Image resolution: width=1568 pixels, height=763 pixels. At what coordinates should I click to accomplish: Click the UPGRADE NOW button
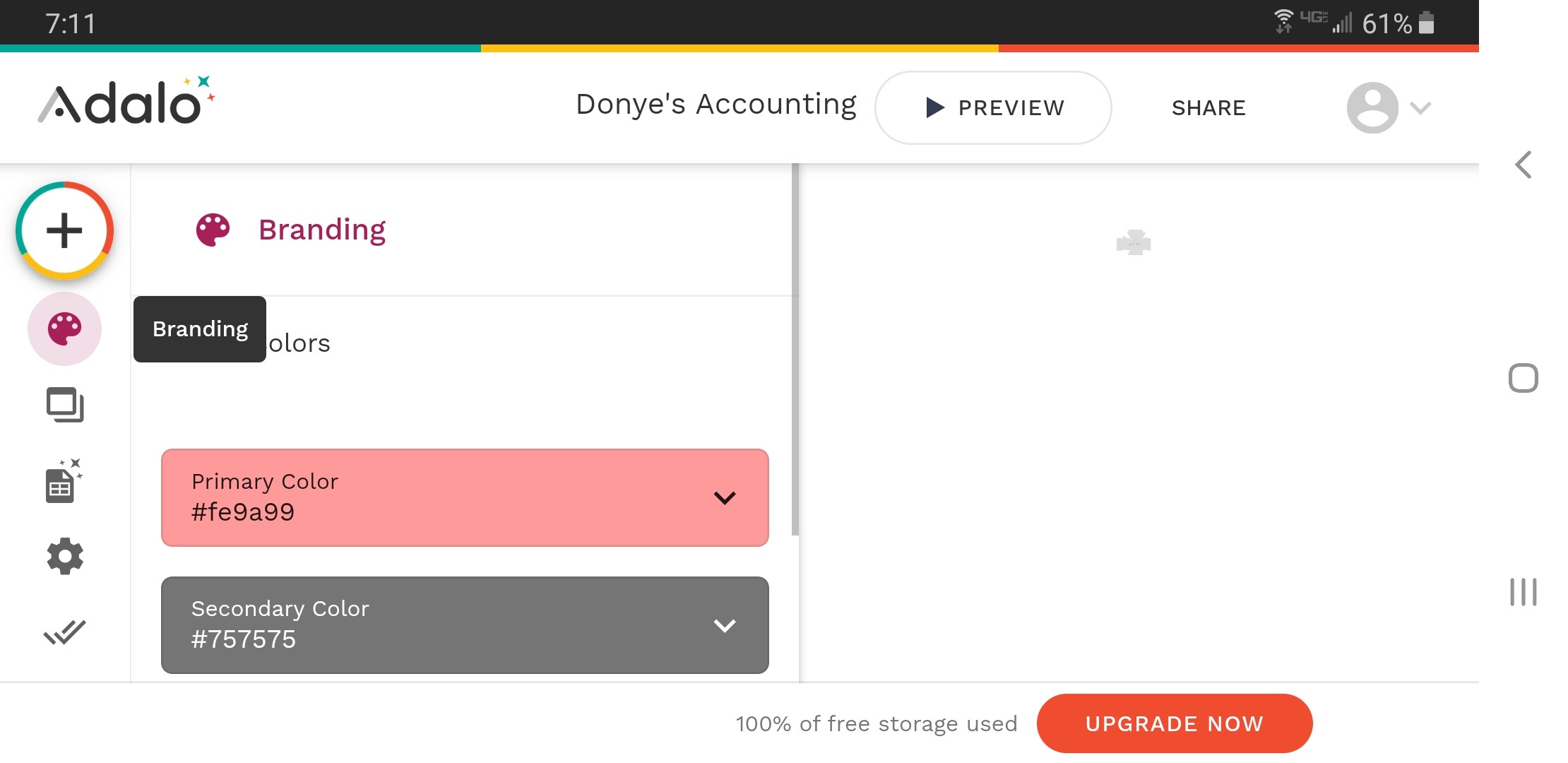(1174, 723)
